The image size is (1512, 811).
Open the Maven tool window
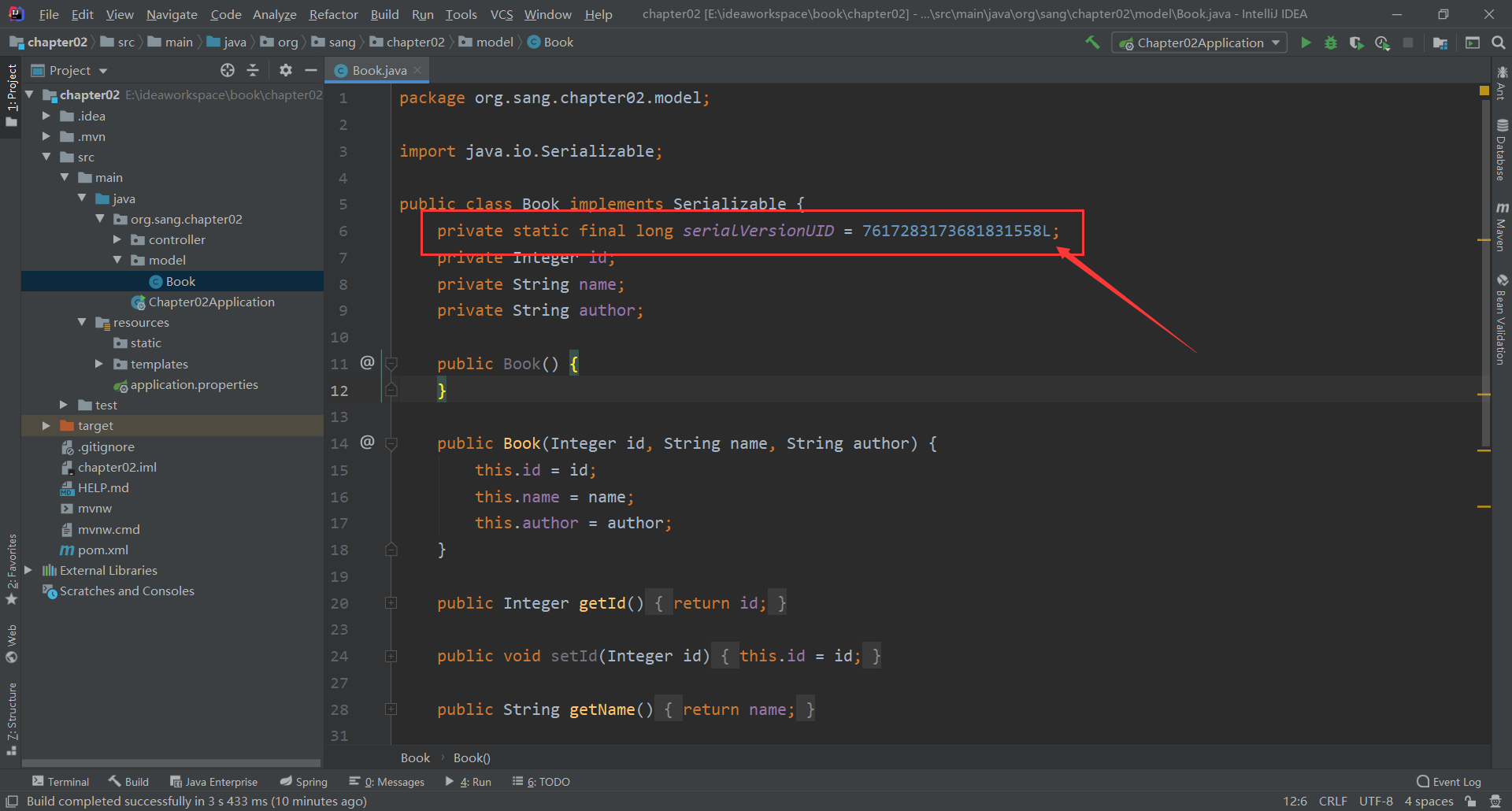pos(1502,227)
